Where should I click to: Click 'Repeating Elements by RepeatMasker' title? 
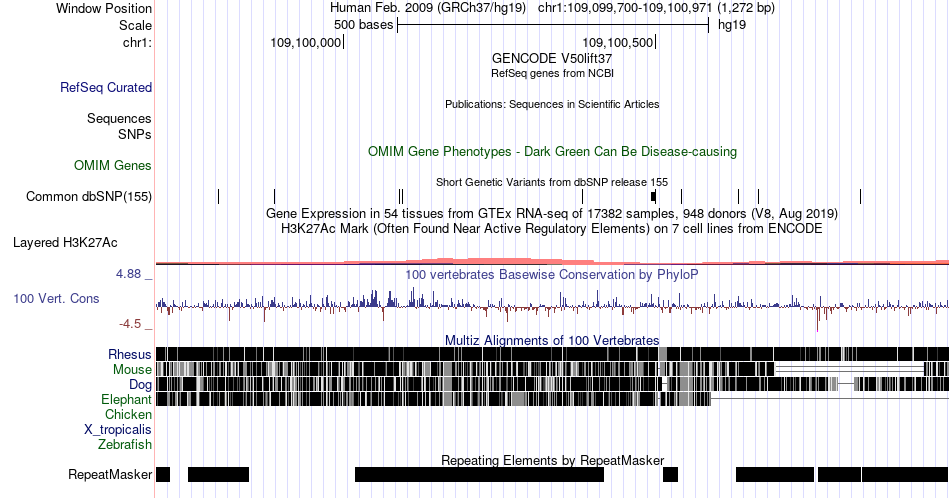552,460
